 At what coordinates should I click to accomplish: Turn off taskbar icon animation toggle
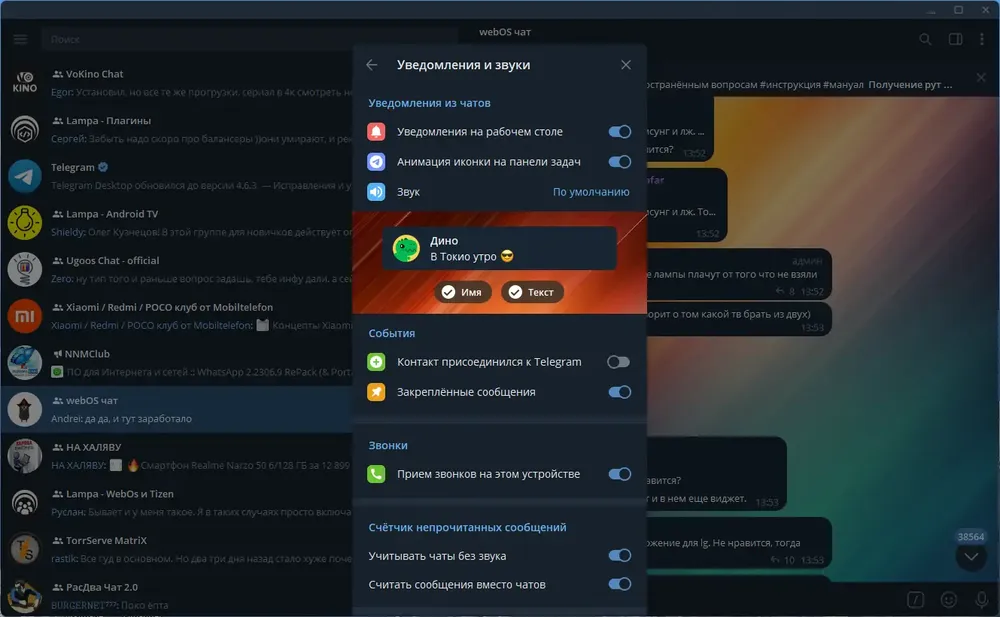[619, 162]
